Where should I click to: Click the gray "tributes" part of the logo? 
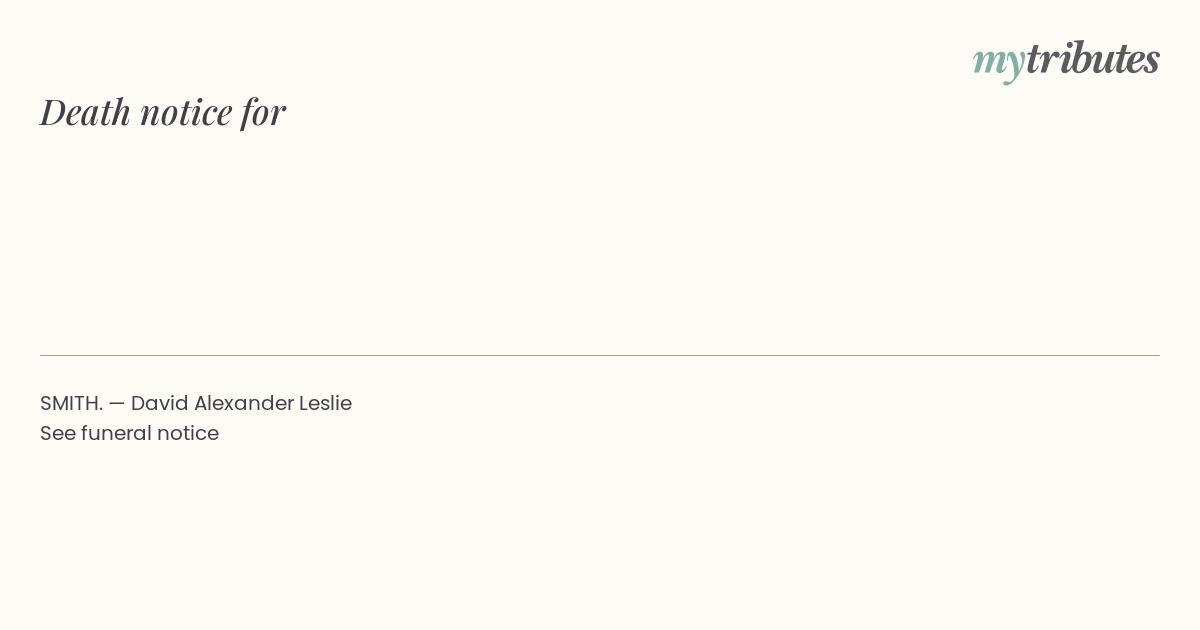point(1093,58)
